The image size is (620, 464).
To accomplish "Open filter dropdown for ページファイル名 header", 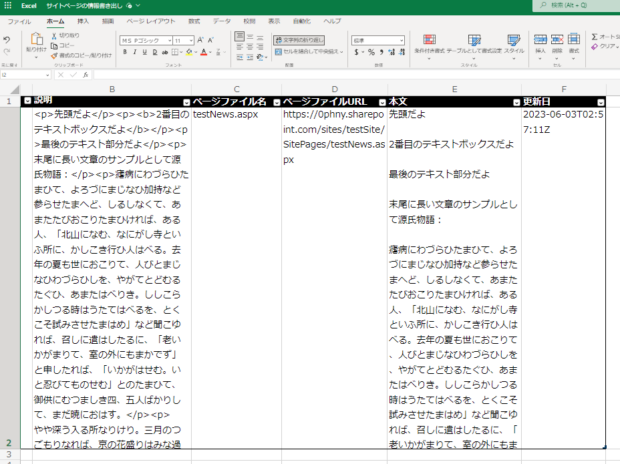I will tap(277, 102).
